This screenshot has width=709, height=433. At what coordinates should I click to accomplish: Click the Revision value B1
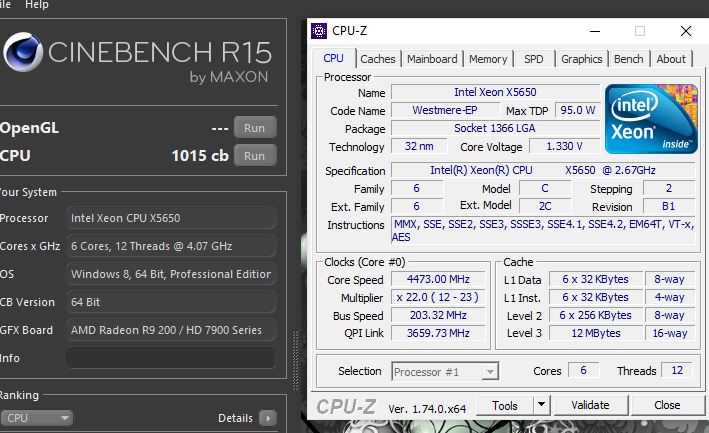pyautogui.click(x=668, y=207)
